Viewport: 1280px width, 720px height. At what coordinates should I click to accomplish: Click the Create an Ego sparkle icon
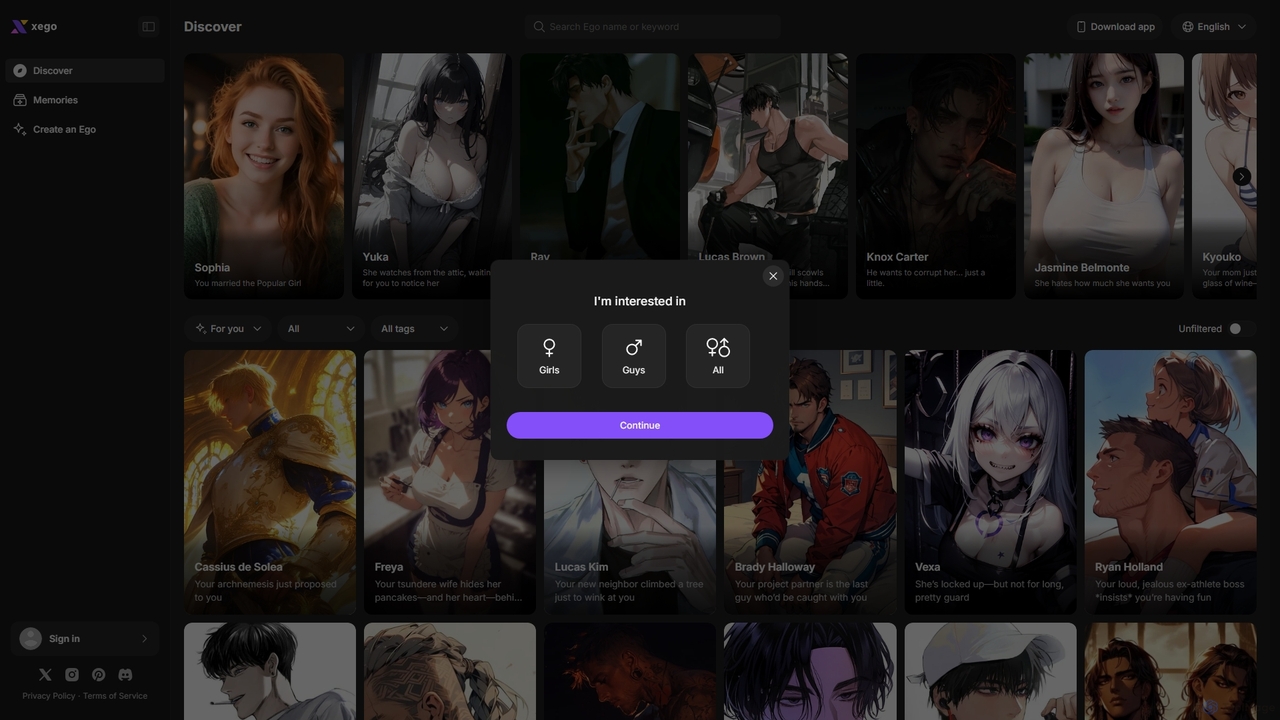20,129
